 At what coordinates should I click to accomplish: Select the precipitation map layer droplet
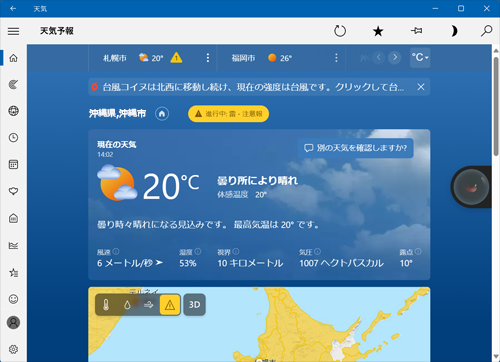click(x=127, y=305)
